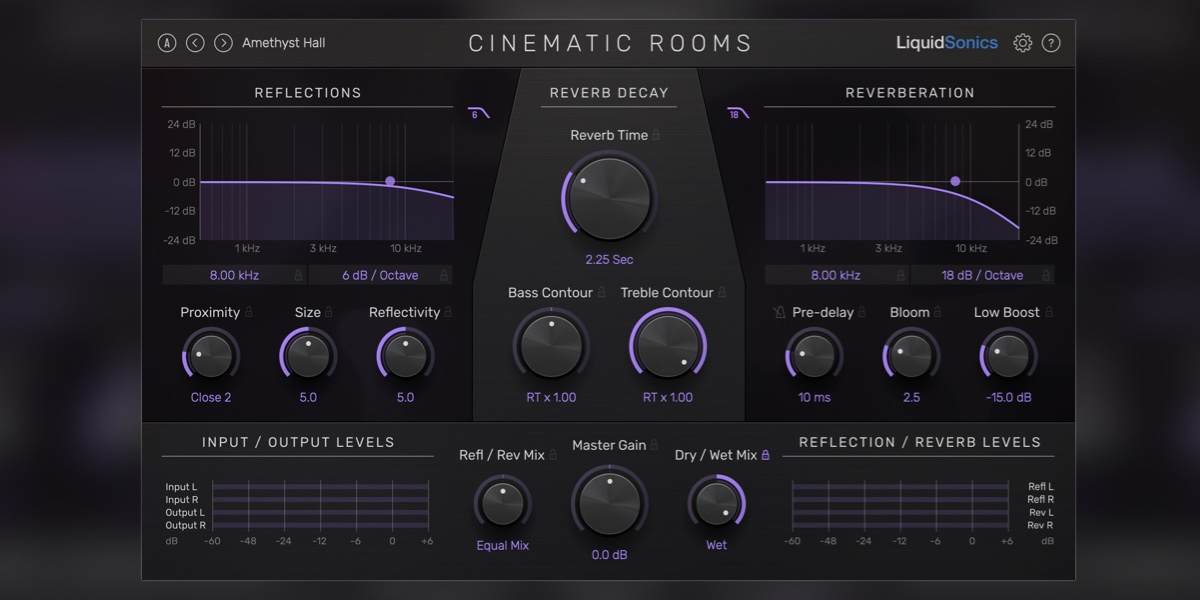Toggle lock beside Reflections 8.00 kHz
Viewport: 1200px width, 600px height.
[298, 275]
